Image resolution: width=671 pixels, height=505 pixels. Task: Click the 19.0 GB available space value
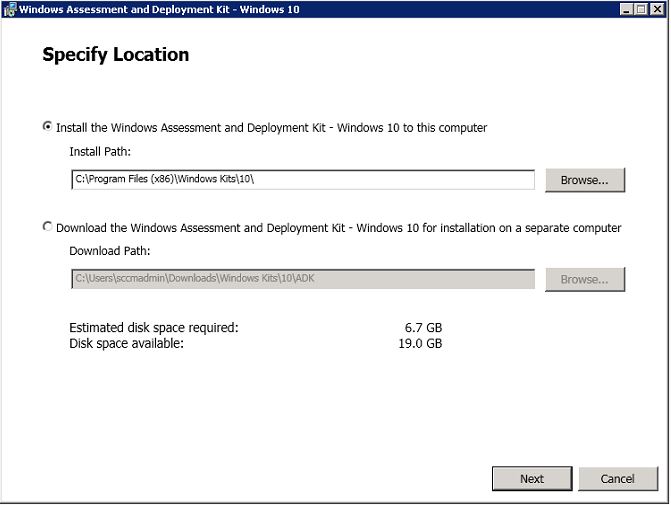pos(422,343)
